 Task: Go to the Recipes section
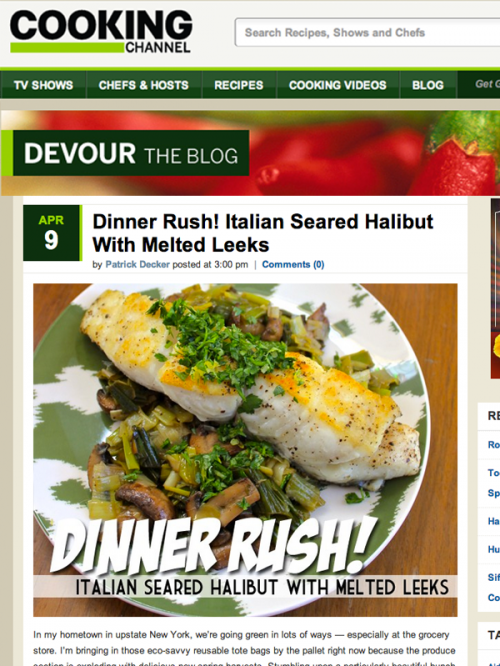pos(239,85)
